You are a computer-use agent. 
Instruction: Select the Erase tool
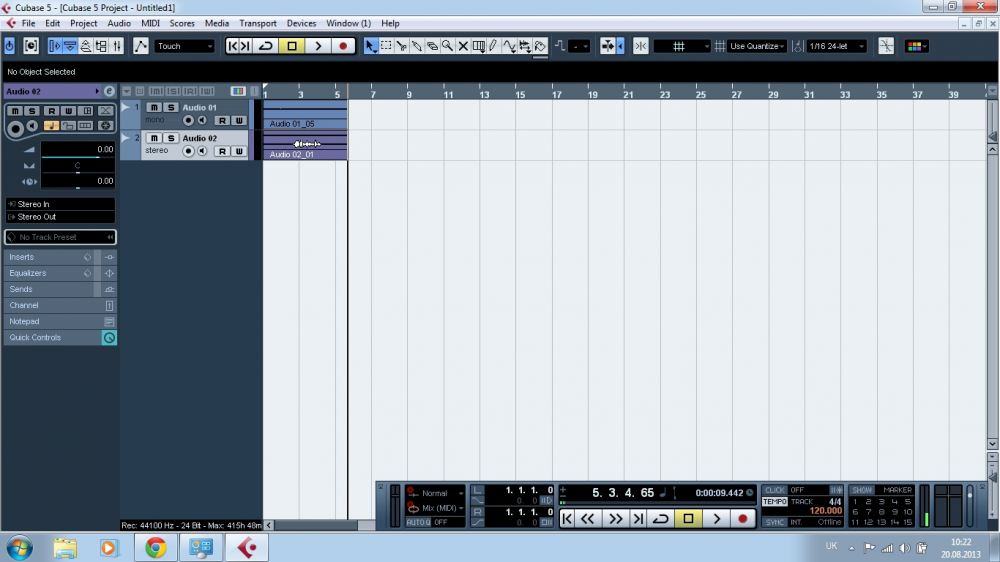tap(432, 46)
